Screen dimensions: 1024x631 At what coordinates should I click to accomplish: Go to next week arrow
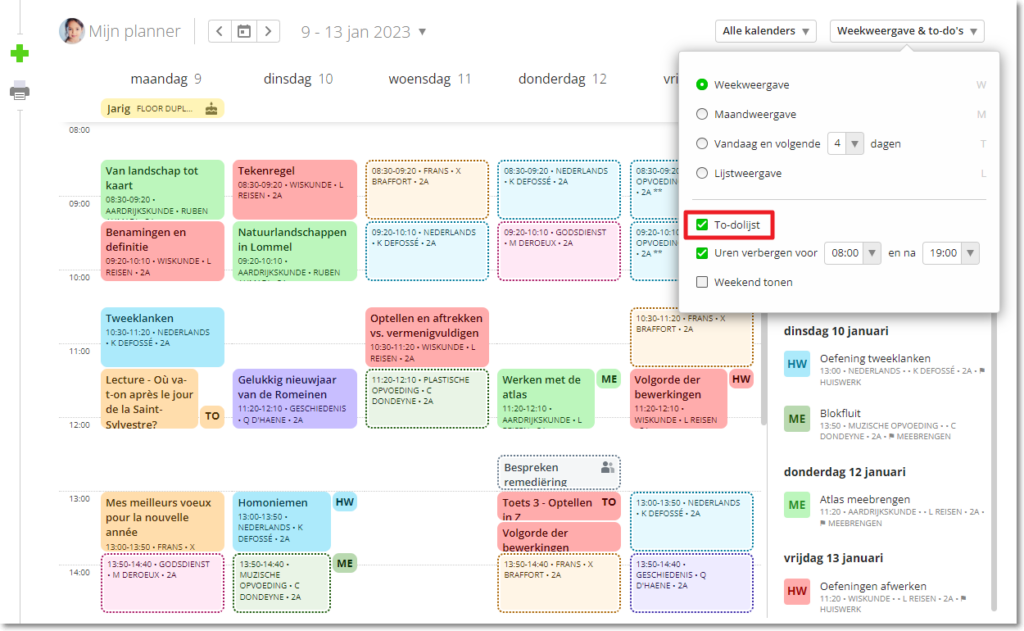[x=267, y=32]
